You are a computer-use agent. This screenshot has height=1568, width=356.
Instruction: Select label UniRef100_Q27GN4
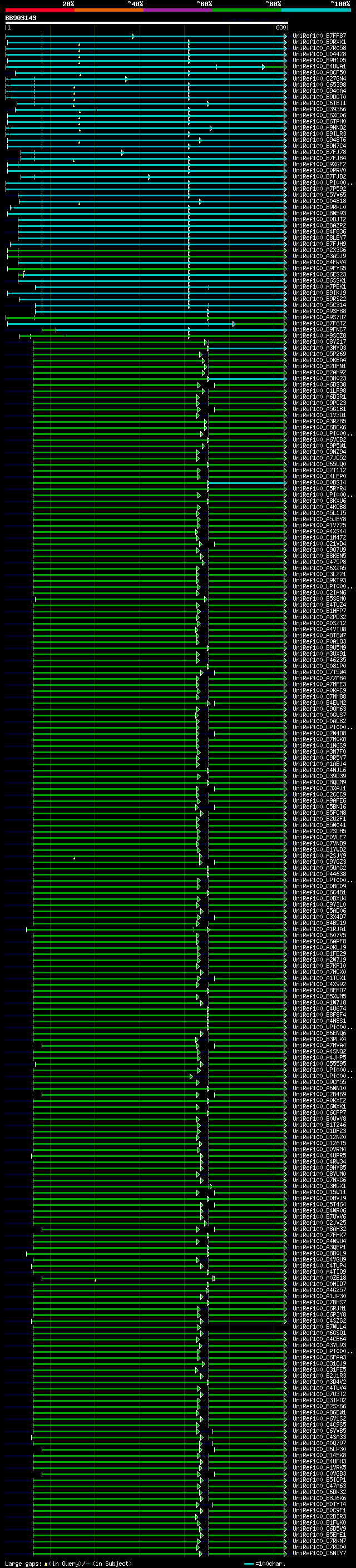[319, 78]
